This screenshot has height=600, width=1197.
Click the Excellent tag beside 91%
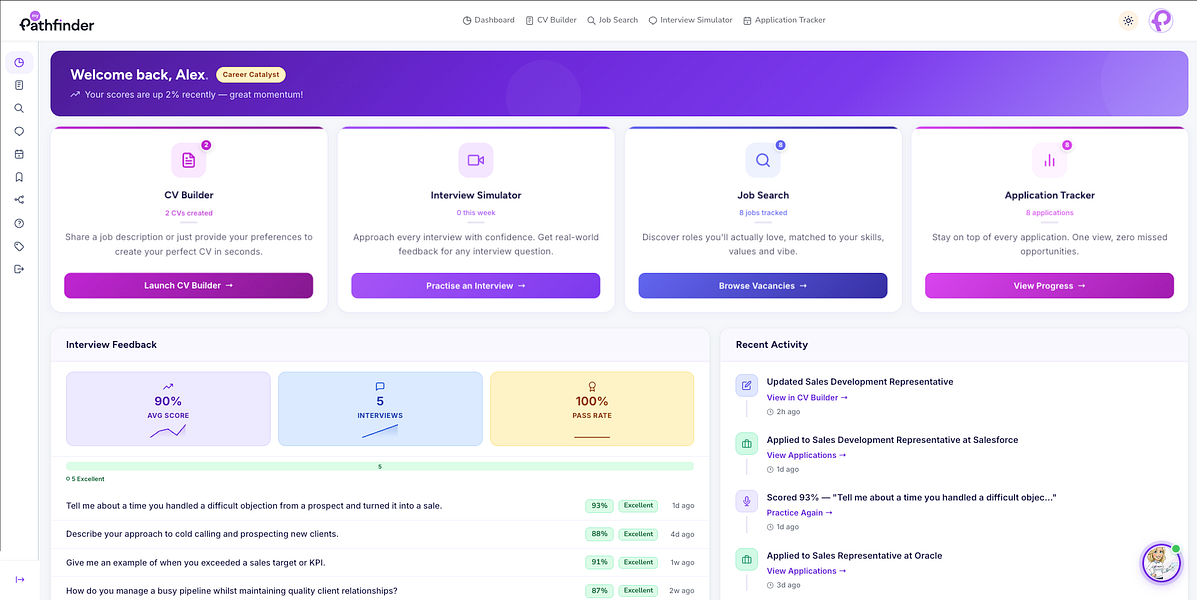pyautogui.click(x=637, y=563)
